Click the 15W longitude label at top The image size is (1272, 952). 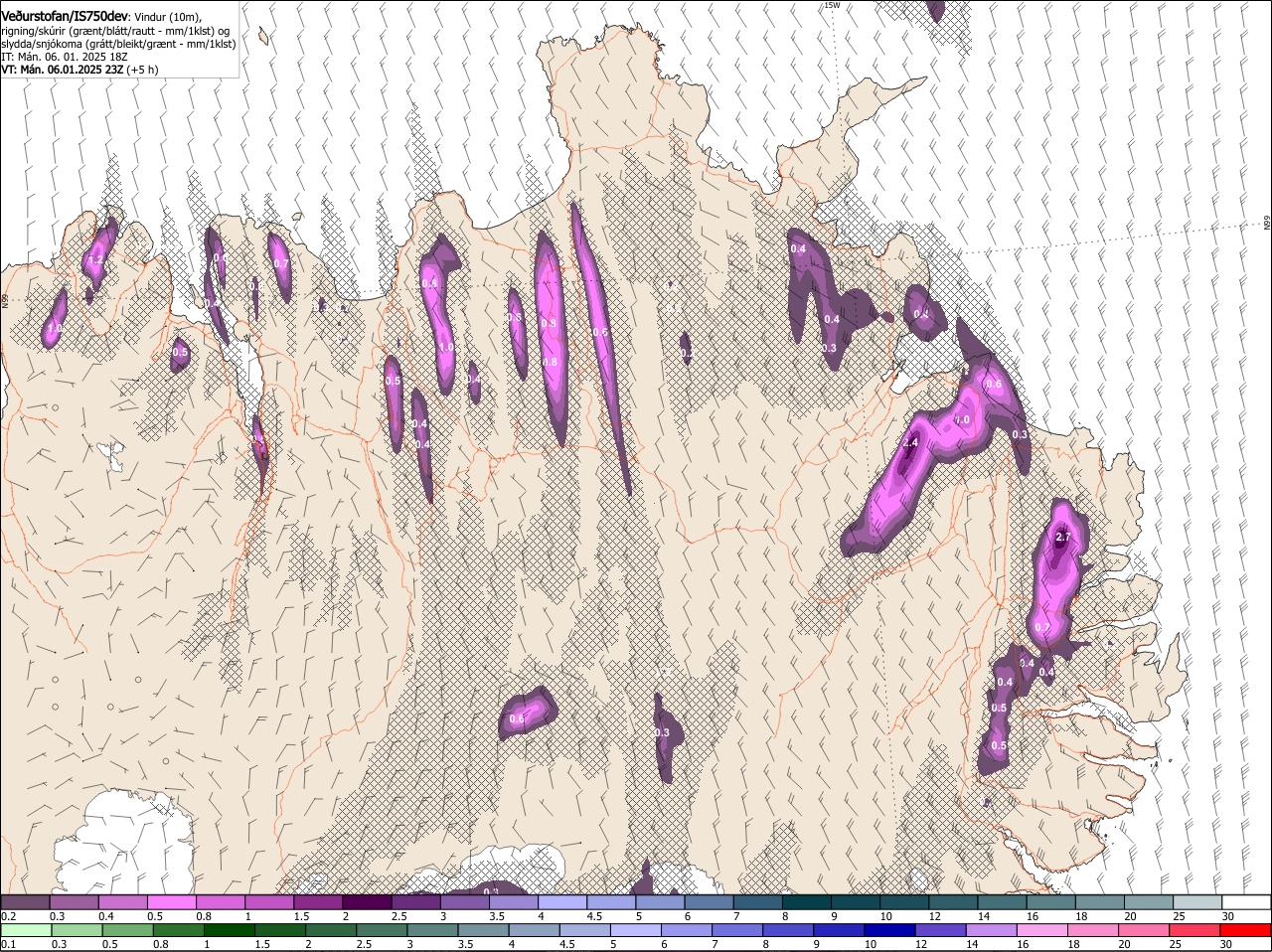click(x=832, y=5)
